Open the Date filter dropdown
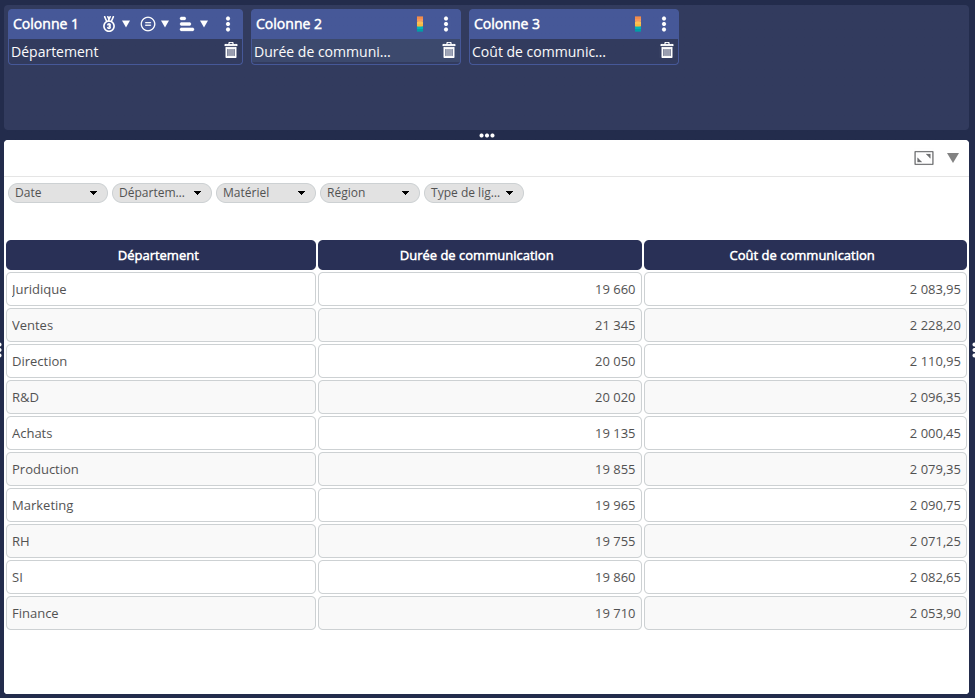This screenshot has width=975, height=698. (x=57, y=193)
